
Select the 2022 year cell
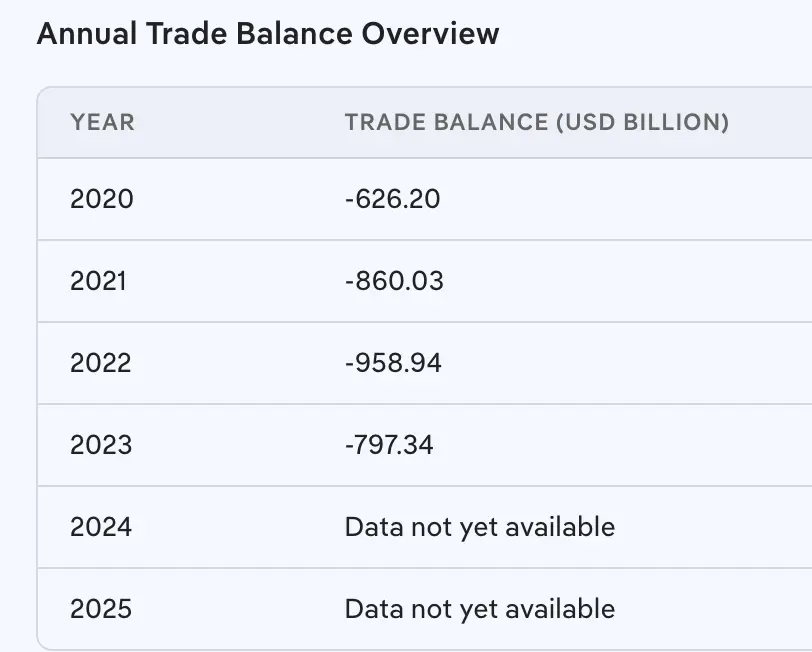(x=100, y=363)
